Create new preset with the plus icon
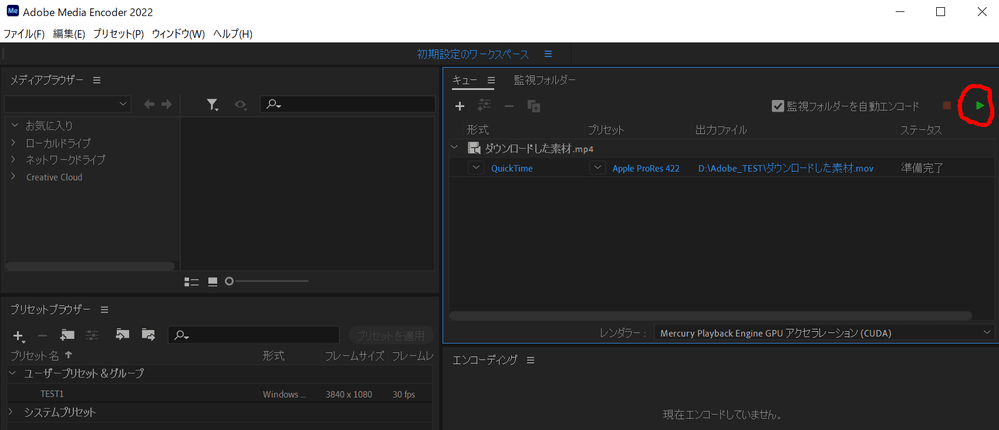The height and width of the screenshot is (430, 999). [19, 336]
